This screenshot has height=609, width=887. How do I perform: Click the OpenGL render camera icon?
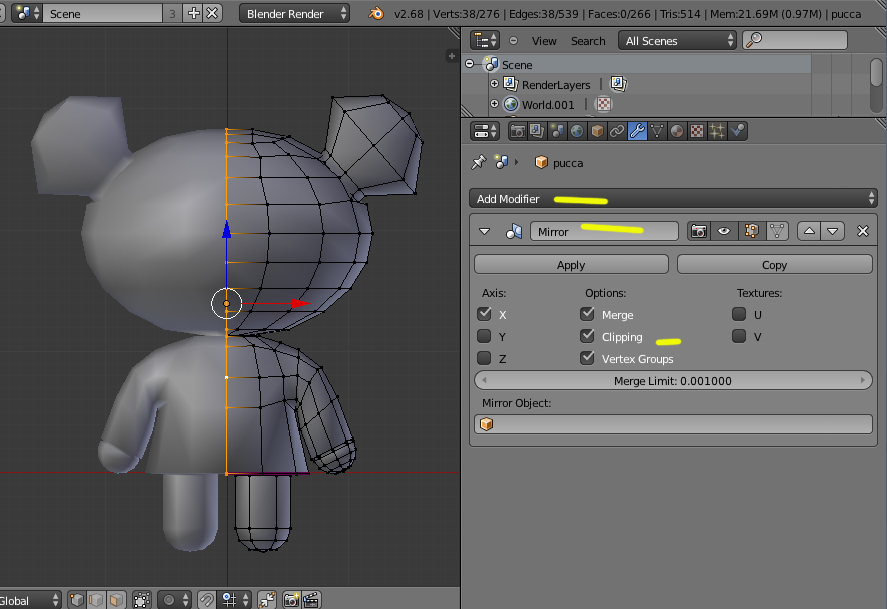click(x=291, y=600)
